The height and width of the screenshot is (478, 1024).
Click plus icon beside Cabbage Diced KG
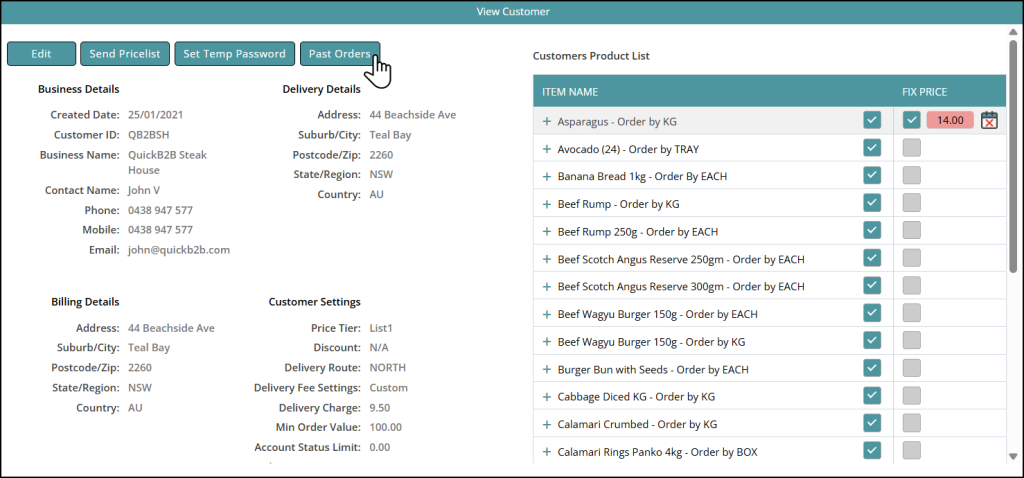click(546, 396)
